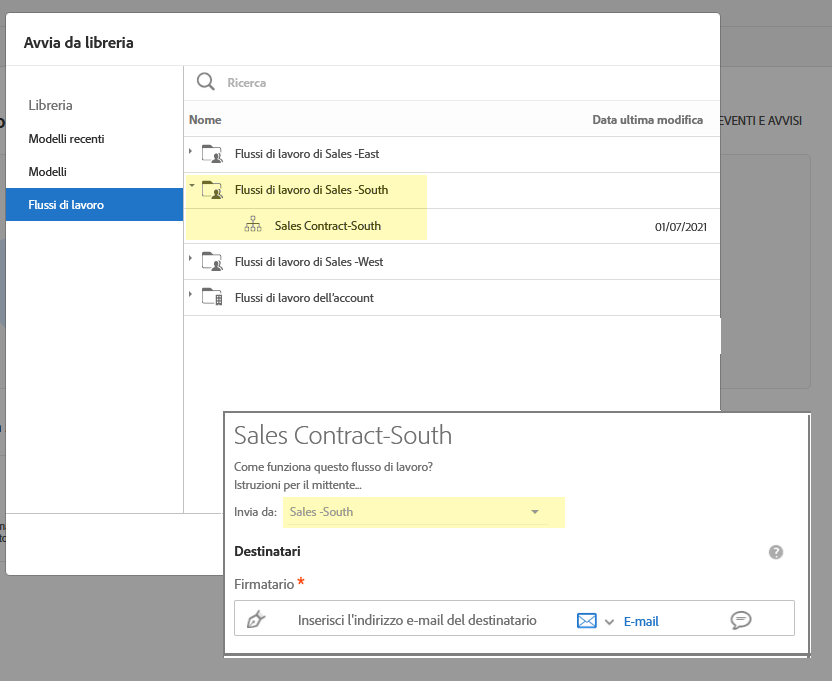The image size is (832, 681).
Task: Click the search magnifier icon
Action: pos(206,82)
